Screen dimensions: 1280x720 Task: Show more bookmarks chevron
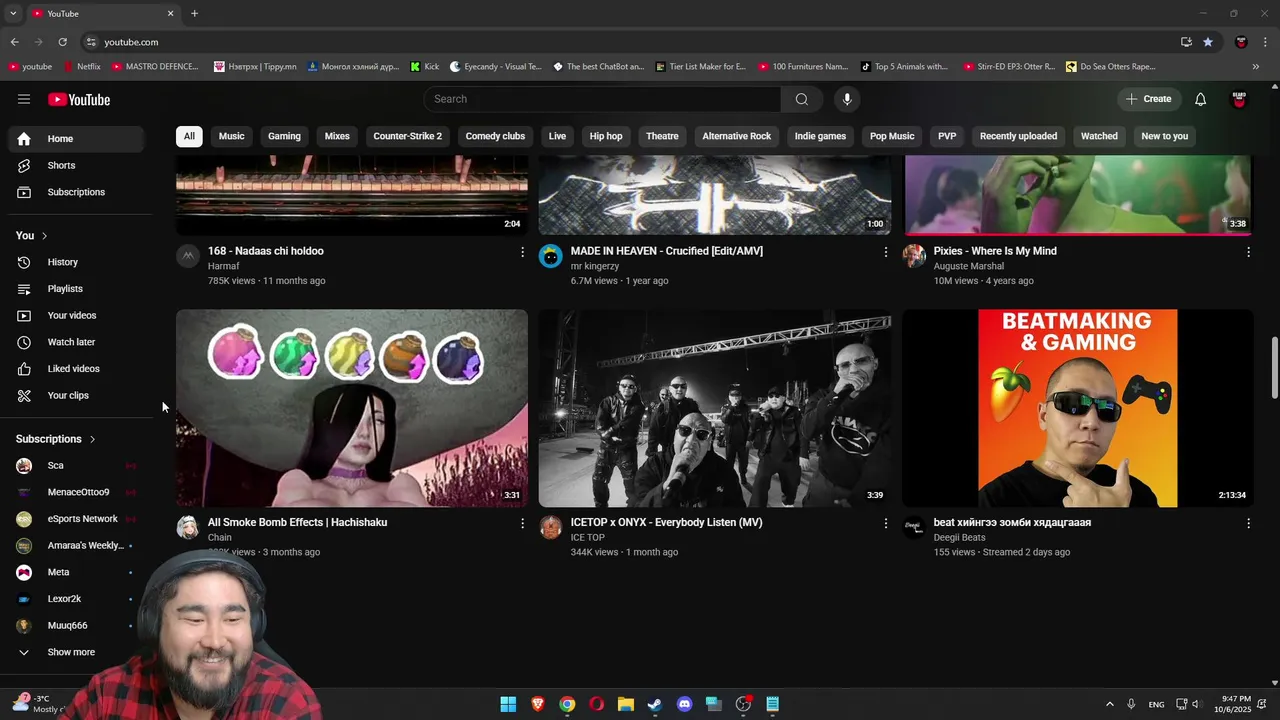[x=1256, y=67]
